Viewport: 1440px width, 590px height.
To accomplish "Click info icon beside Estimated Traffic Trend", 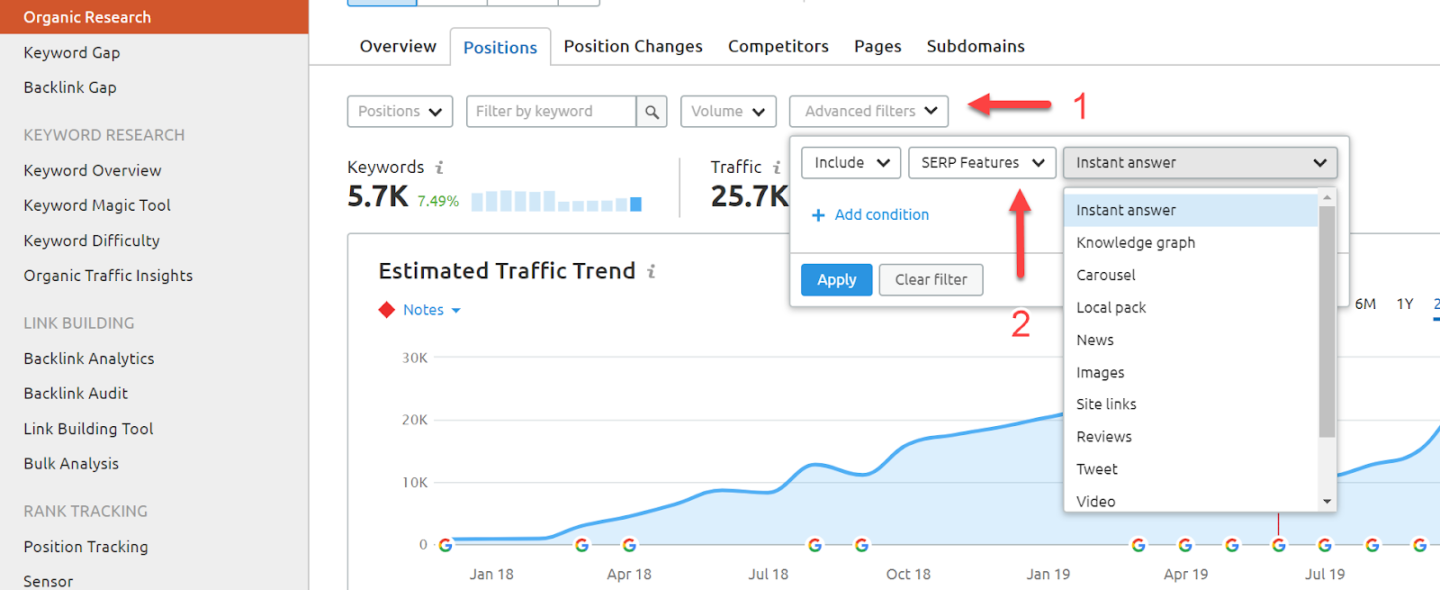I will (652, 272).
